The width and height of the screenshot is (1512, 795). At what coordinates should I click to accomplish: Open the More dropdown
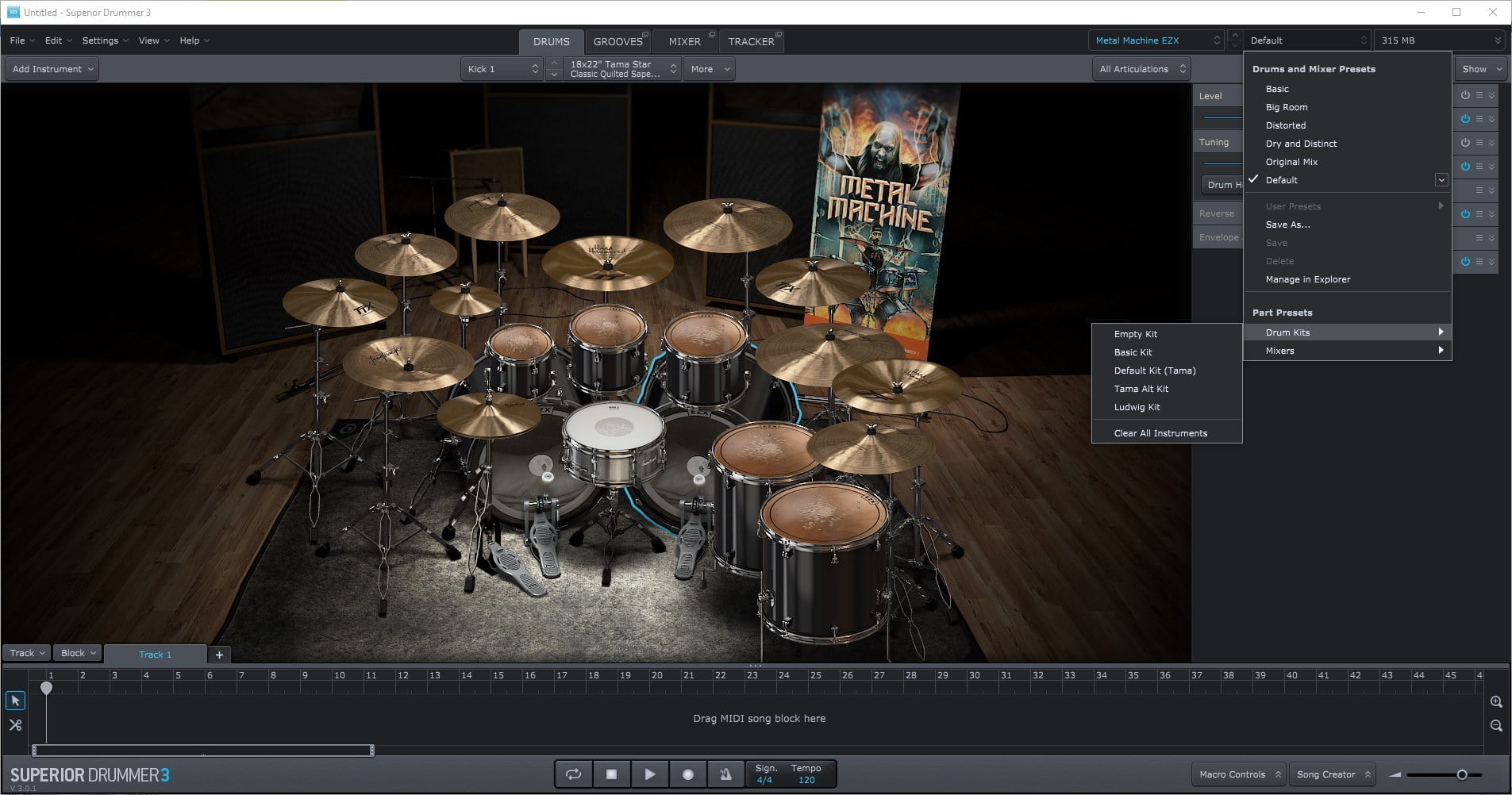point(710,69)
